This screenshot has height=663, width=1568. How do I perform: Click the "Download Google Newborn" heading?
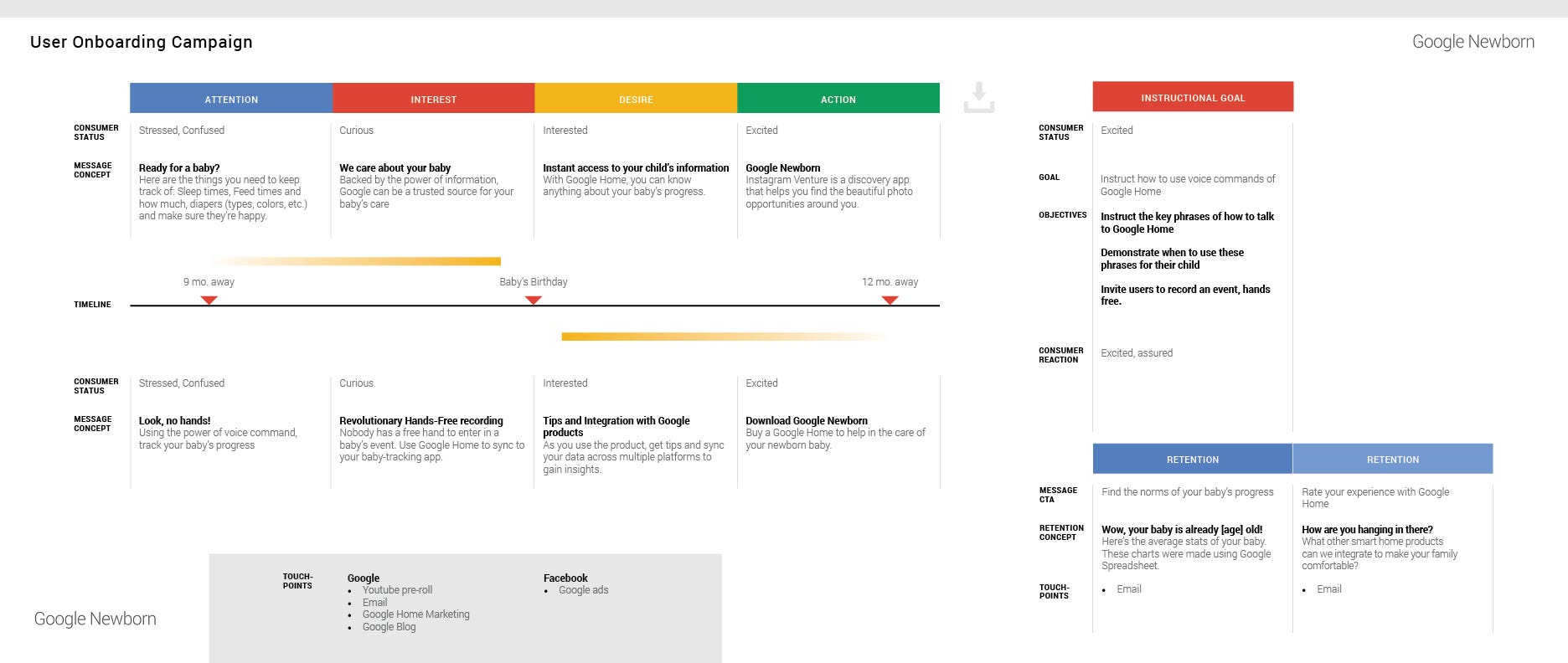tap(807, 420)
